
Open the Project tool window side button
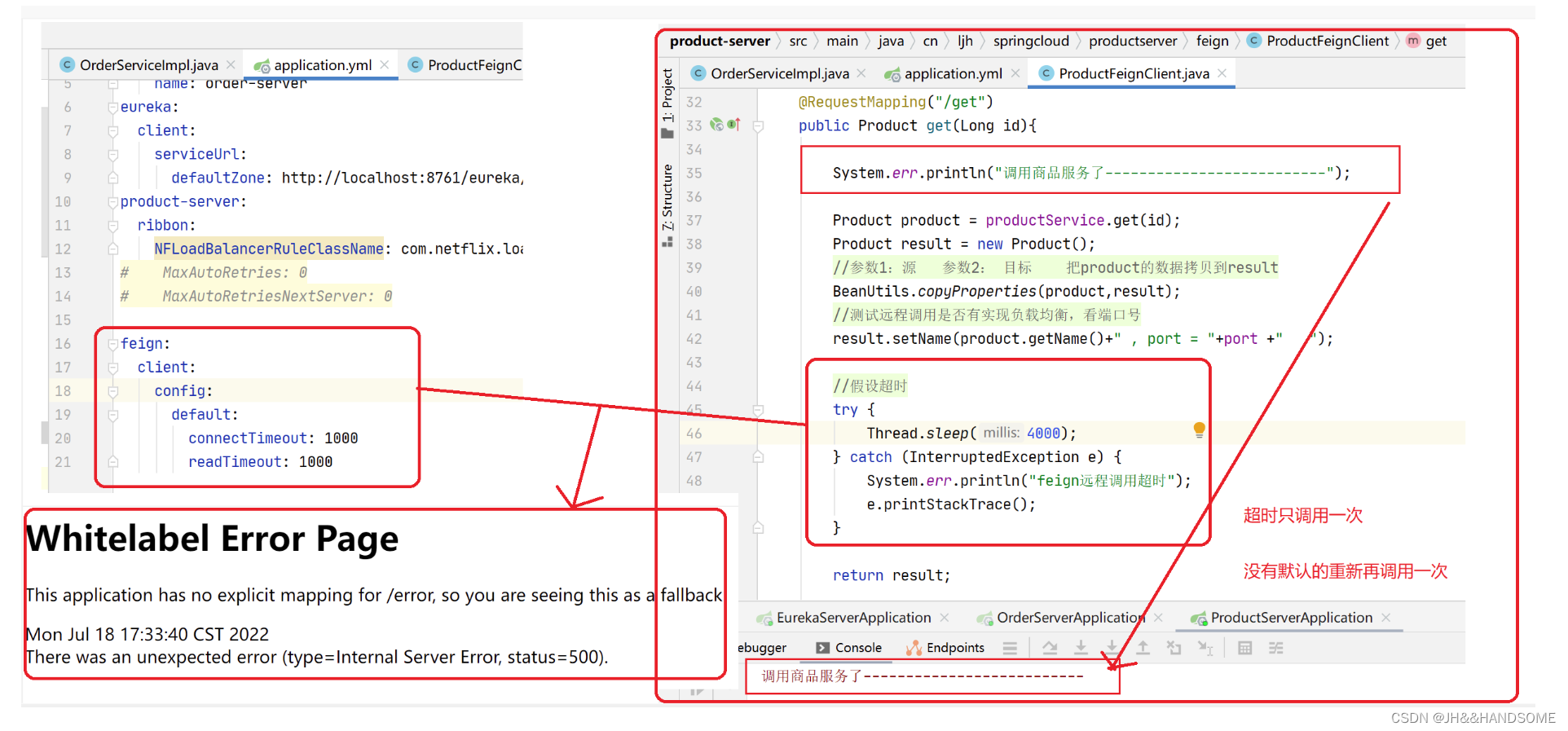coord(667,103)
